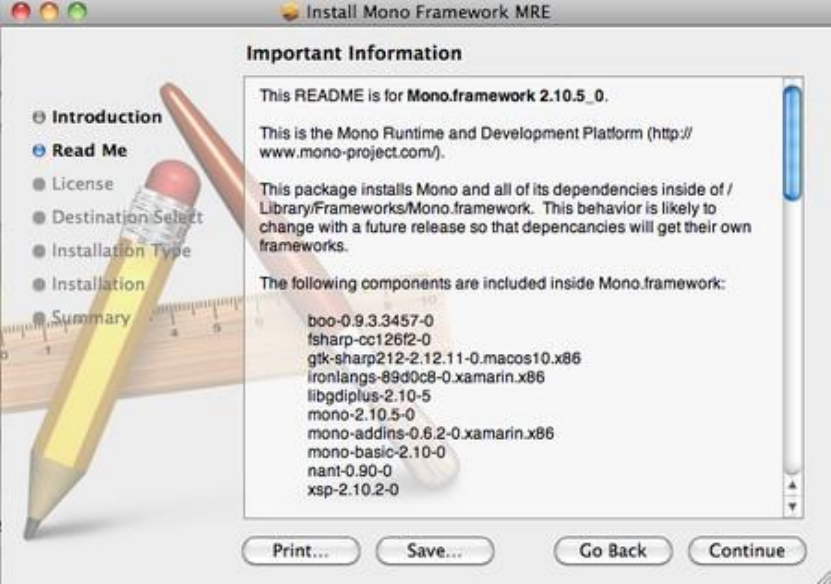The width and height of the screenshot is (831, 584).
Task: Click the window resize grip corner
Action: (823, 576)
